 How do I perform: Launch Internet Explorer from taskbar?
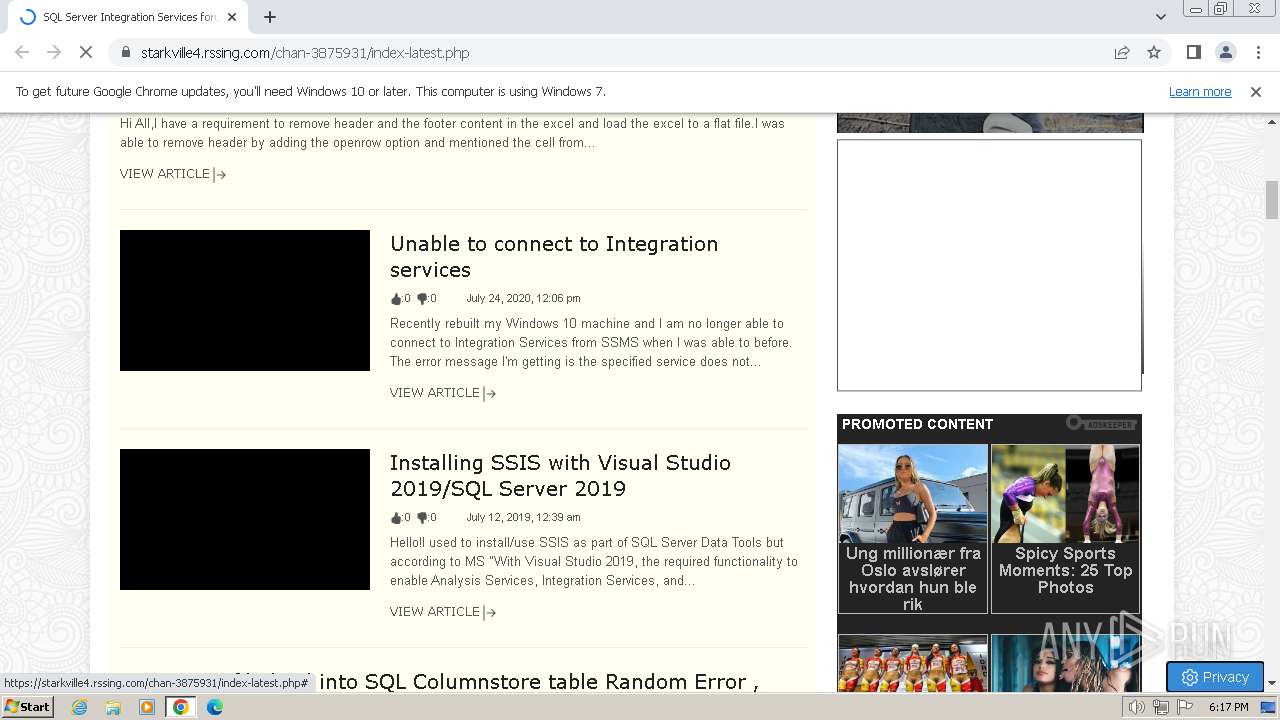click(80, 707)
